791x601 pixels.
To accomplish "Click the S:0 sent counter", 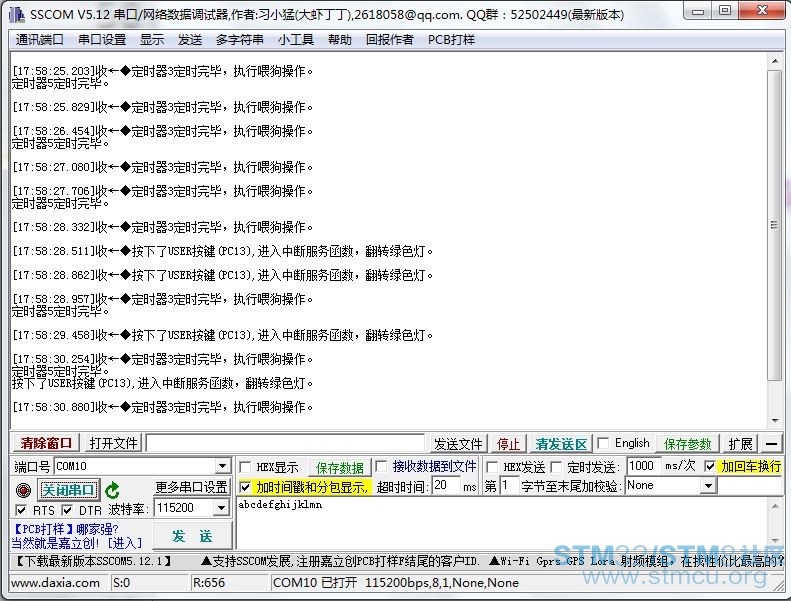I will [122, 583].
